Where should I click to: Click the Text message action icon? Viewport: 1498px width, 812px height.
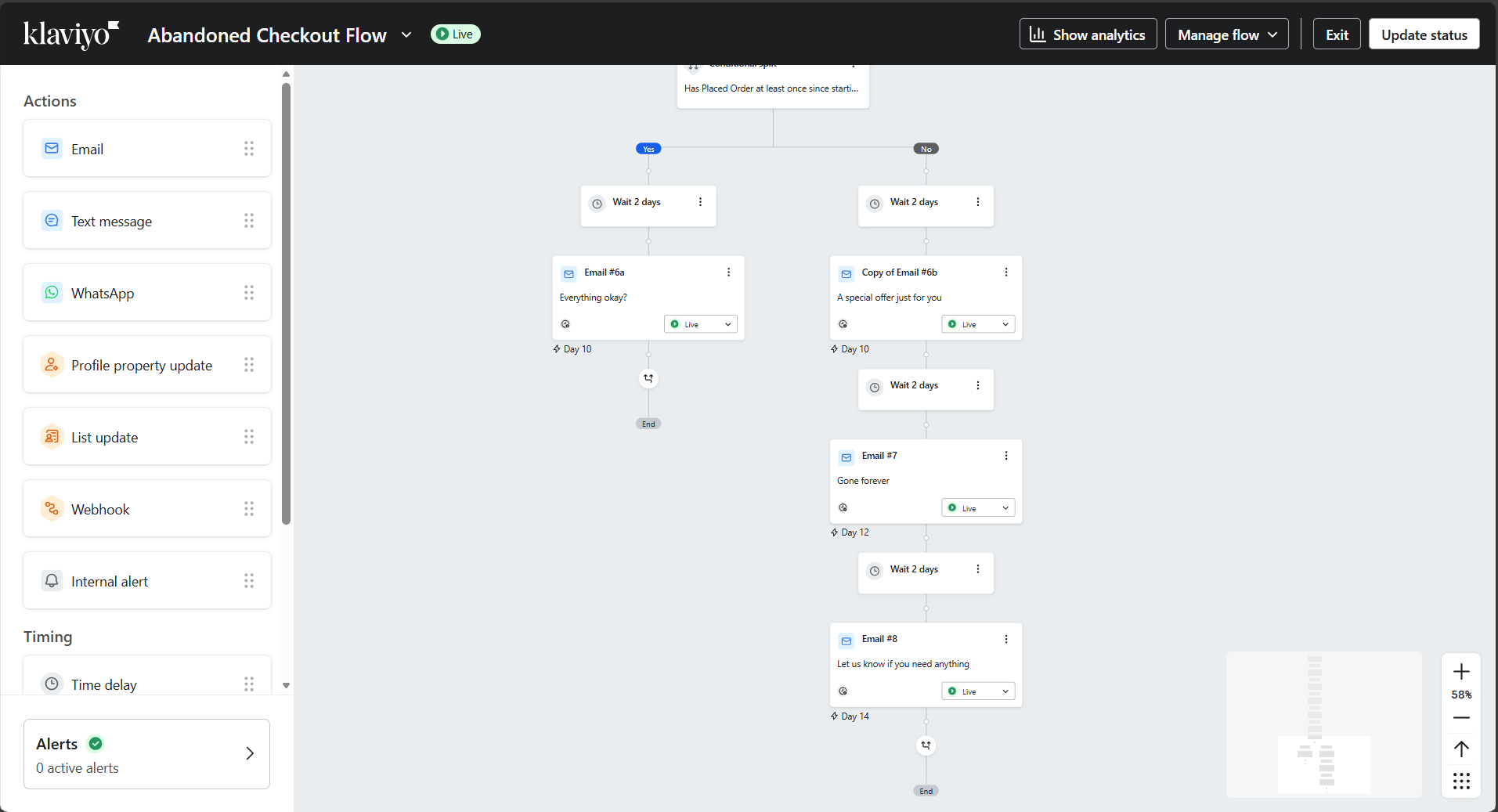point(51,220)
